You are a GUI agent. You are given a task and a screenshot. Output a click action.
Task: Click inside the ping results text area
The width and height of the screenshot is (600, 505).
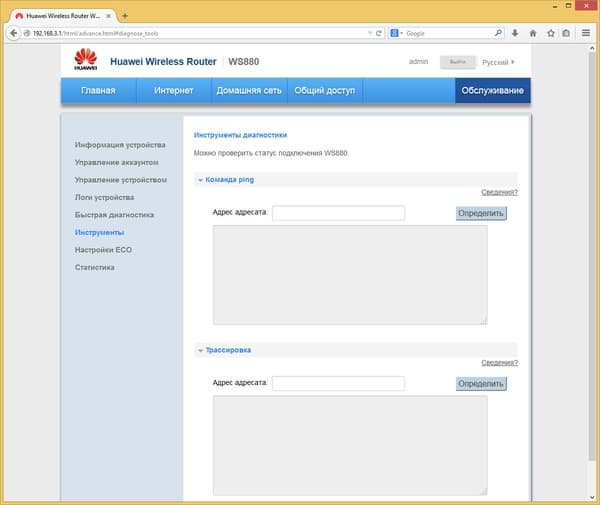(x=350, y=275)
